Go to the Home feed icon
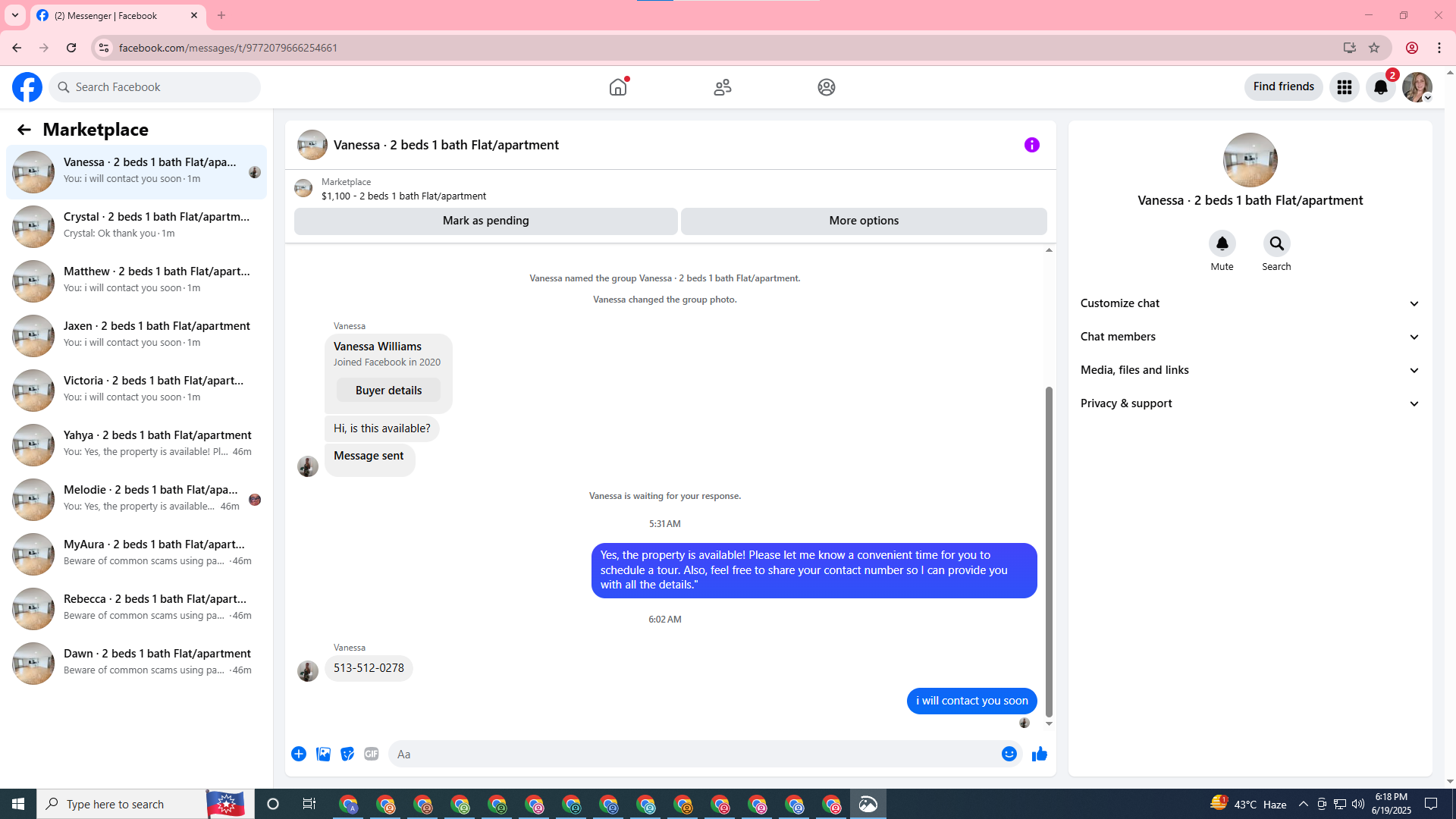 pyautogui.click(x=618, y=87)
